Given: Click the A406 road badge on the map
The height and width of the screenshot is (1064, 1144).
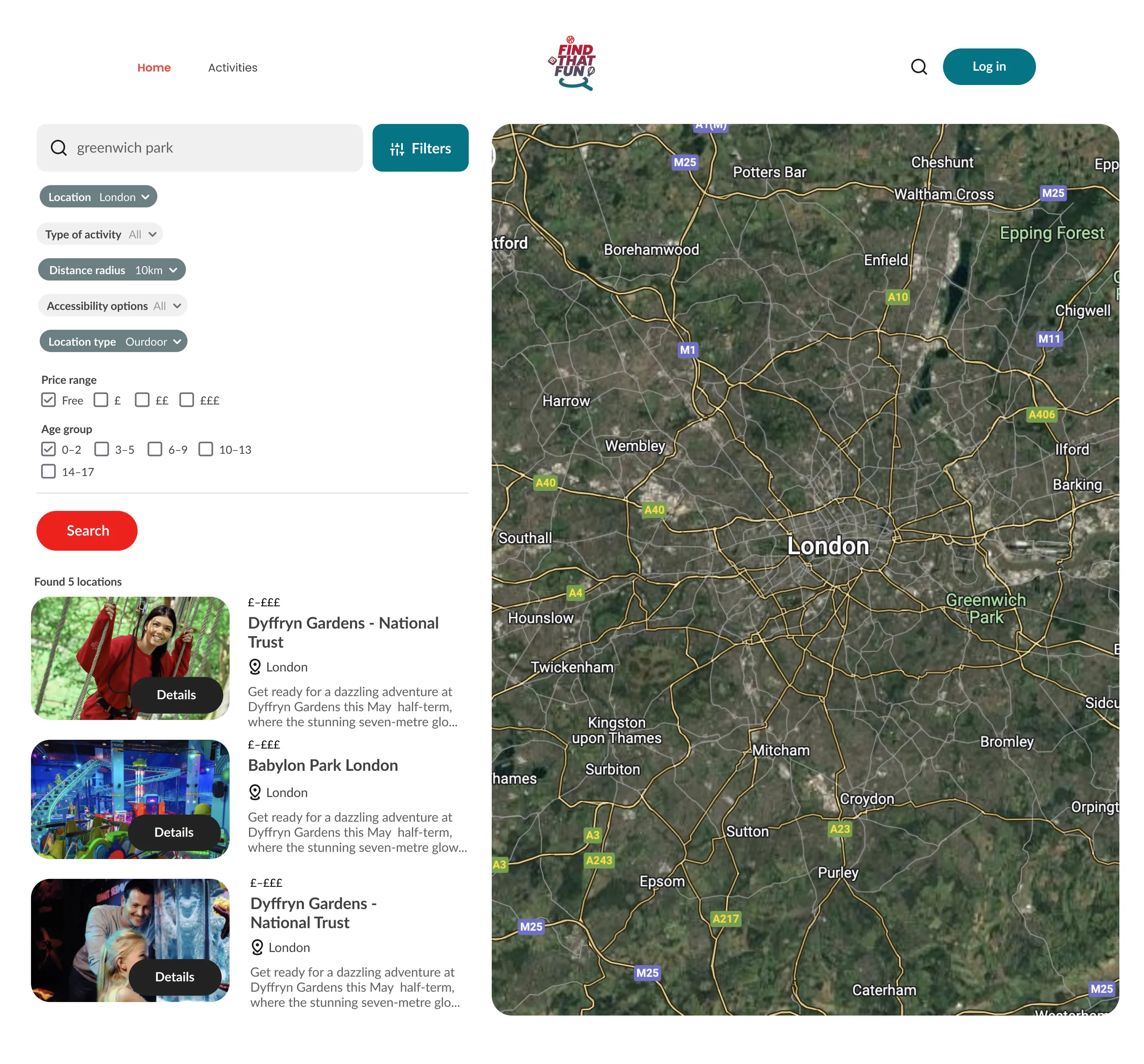Looking at the screenshot, I should 1042,414.
